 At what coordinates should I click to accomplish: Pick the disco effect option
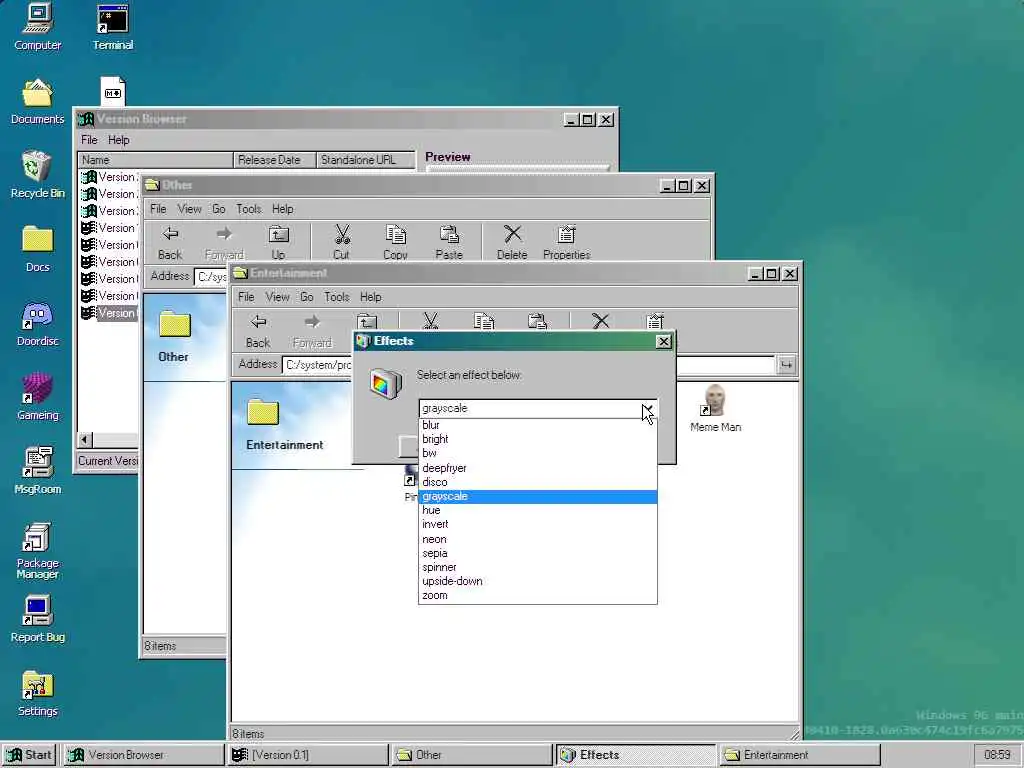pyautogui.click(x=537, y=482)
